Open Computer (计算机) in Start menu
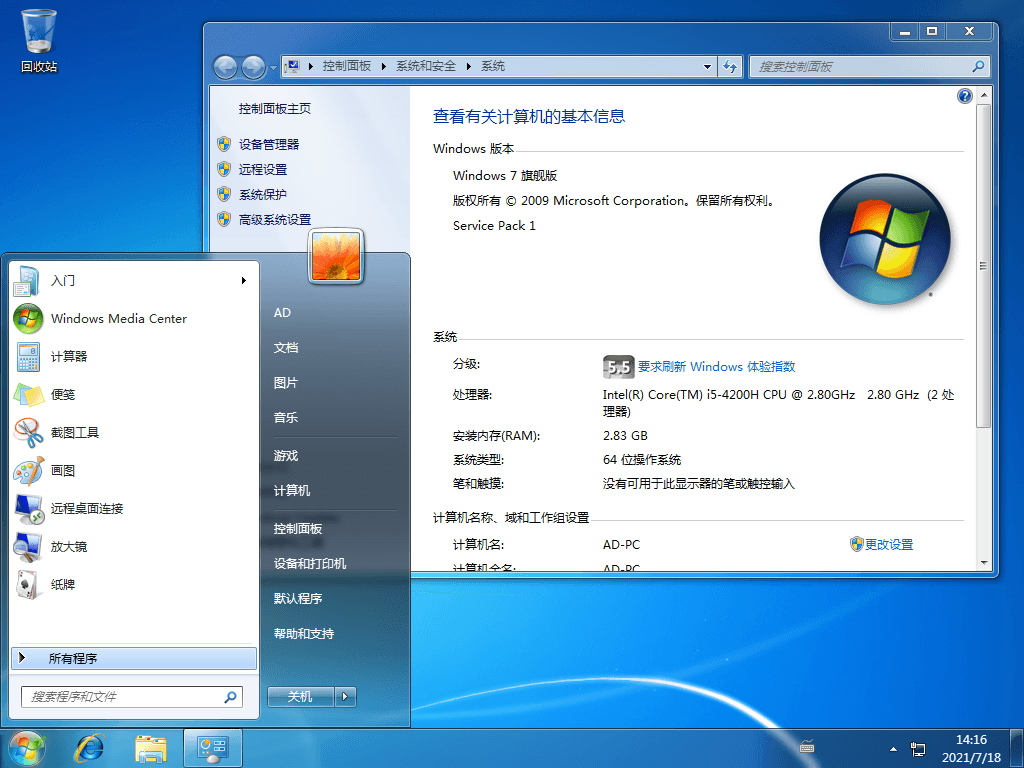1024x768 pixels. tap(292, 490)
